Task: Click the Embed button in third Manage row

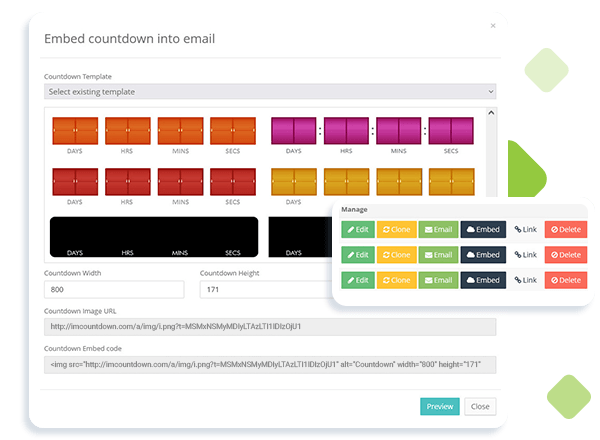Action: click(482, 281)
